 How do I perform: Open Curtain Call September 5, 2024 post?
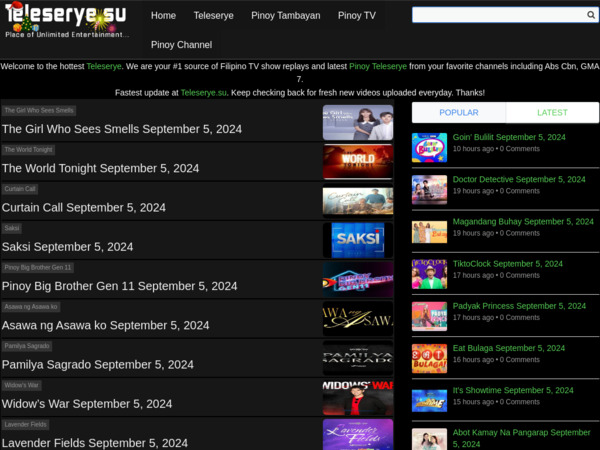(x=83, y=207)
